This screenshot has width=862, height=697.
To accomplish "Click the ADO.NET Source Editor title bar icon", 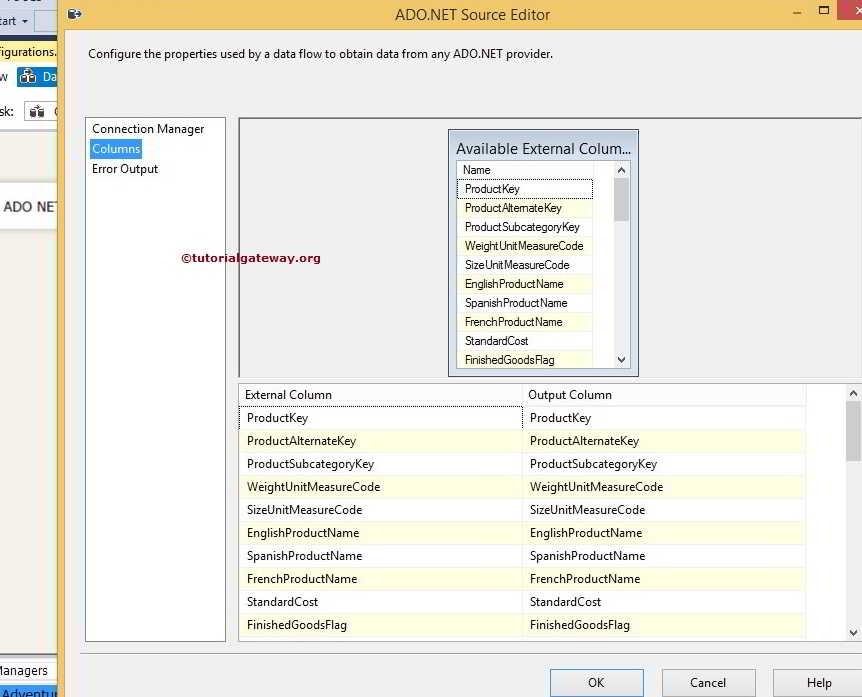I will tap(73, 14).
